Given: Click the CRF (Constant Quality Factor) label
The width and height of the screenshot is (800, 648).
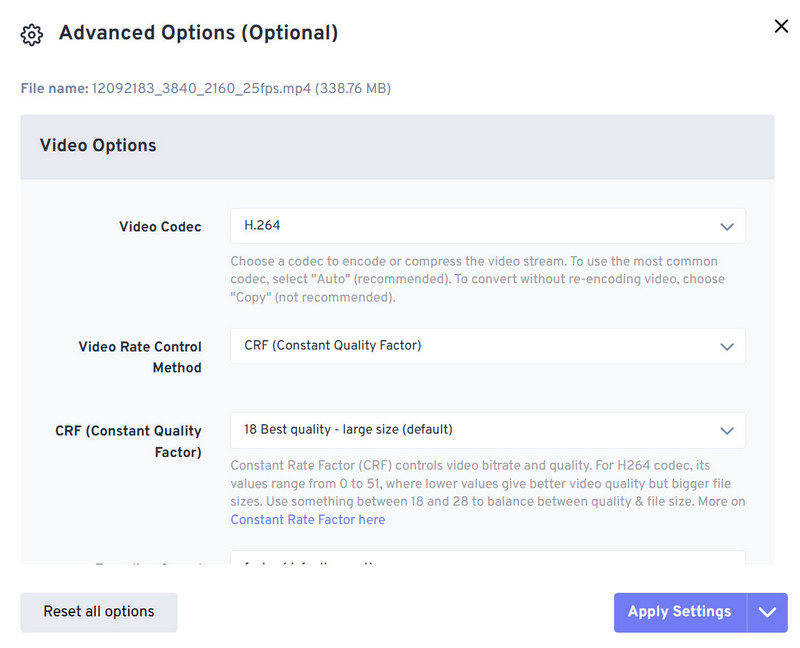Looking at the screenshot, I should (128, 441).
